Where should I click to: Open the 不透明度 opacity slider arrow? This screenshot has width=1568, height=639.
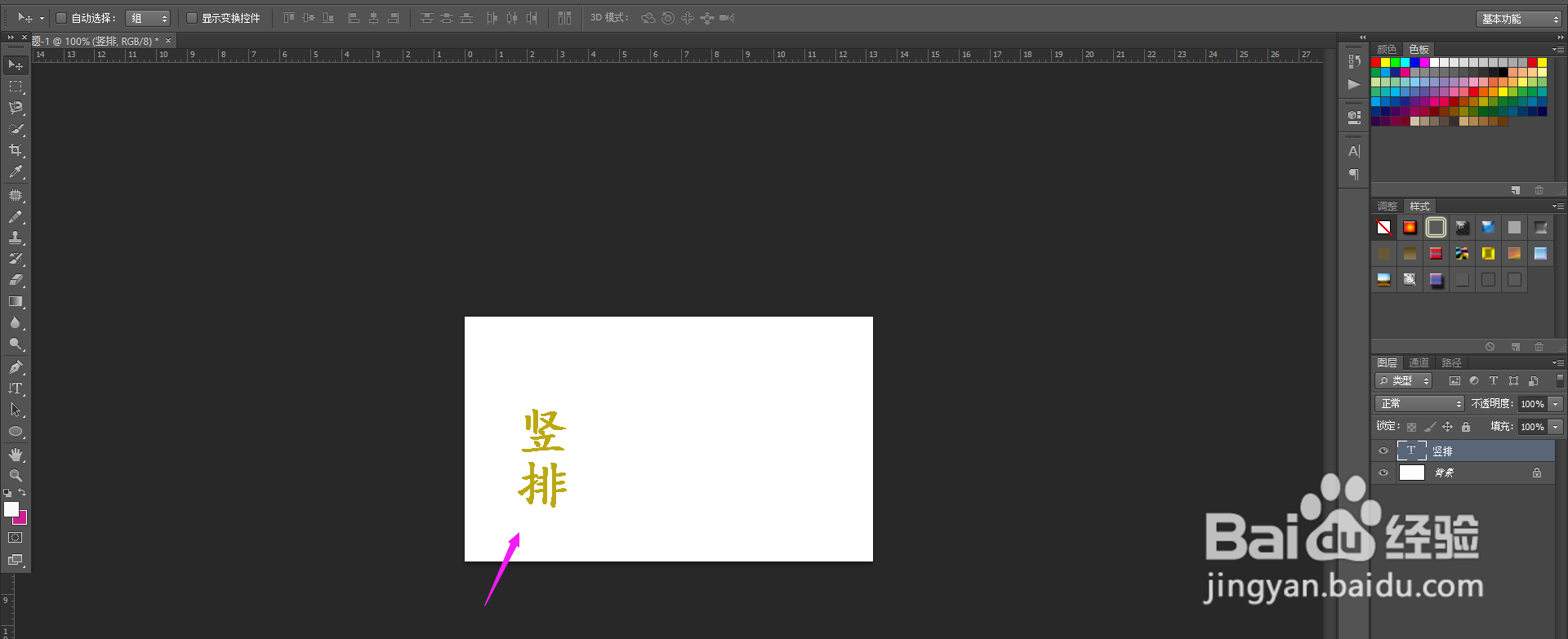tap(1556, 404)
